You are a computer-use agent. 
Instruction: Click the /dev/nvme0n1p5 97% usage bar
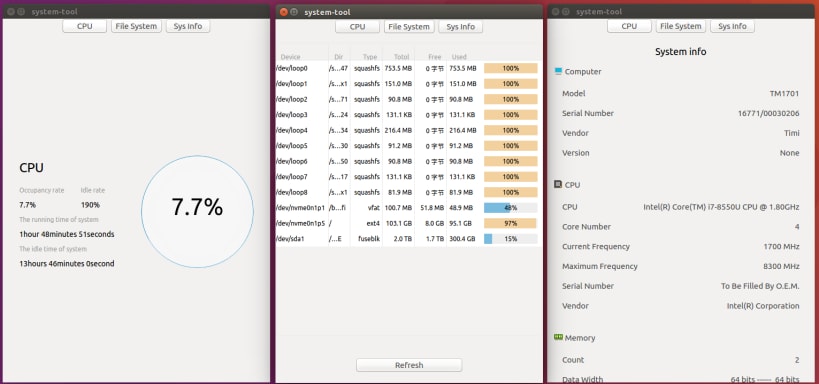point(511,224)
